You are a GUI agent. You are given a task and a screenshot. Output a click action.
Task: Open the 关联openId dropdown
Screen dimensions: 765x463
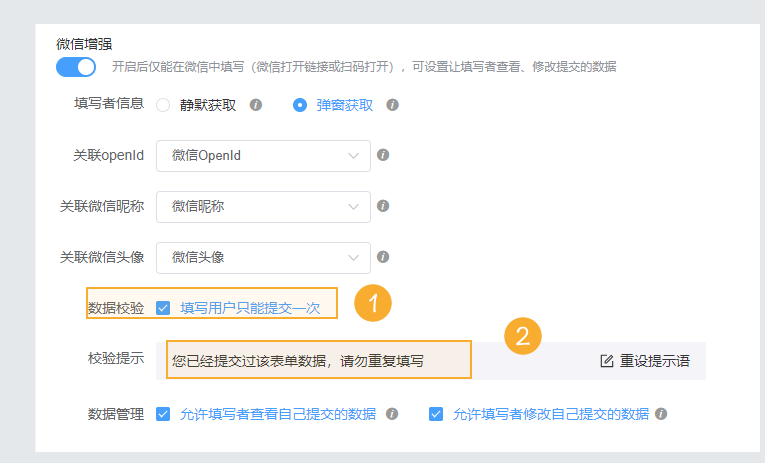click(x=263, y=155)
